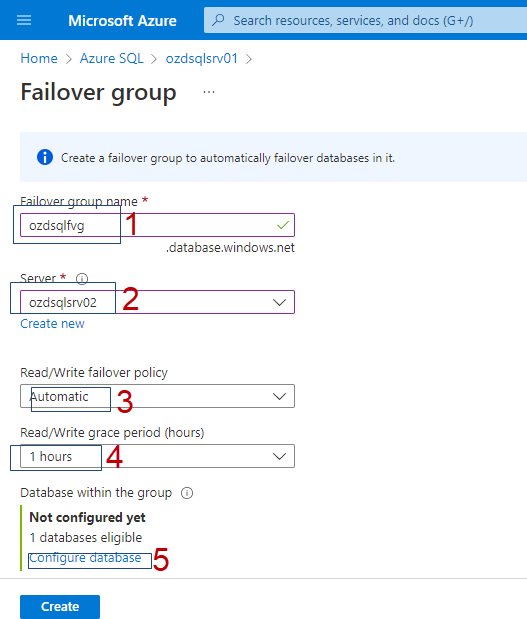Screen dimensions: 527x619
Task: Click the Create button
Action: 60,606
